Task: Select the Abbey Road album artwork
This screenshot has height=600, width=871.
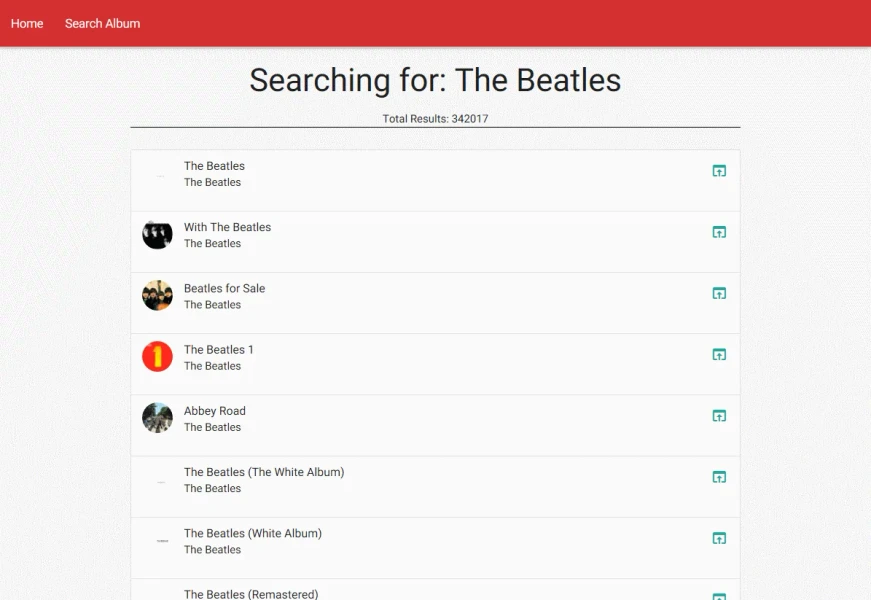Action: (x=157, y=418)
